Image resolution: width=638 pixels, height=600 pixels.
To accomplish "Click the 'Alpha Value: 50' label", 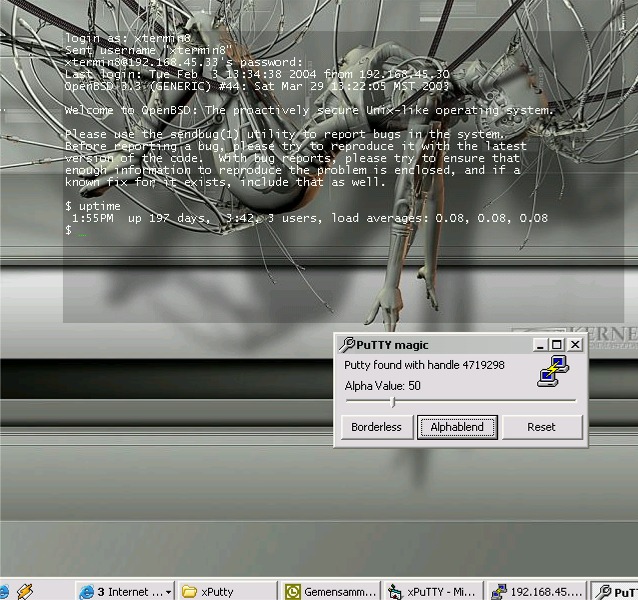I will pyautogui.click(x=382, y=386).
